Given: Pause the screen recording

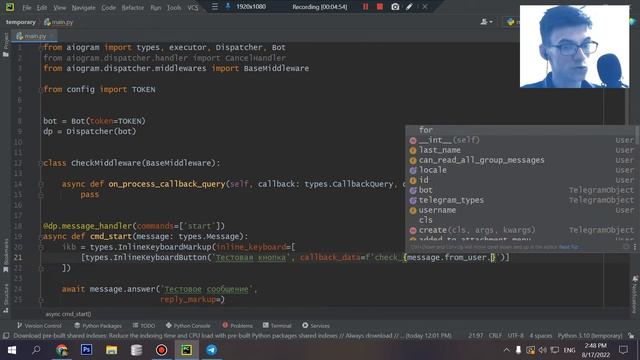Looking at the screenshot, I should pyautogui.click(x=365, y=7).
